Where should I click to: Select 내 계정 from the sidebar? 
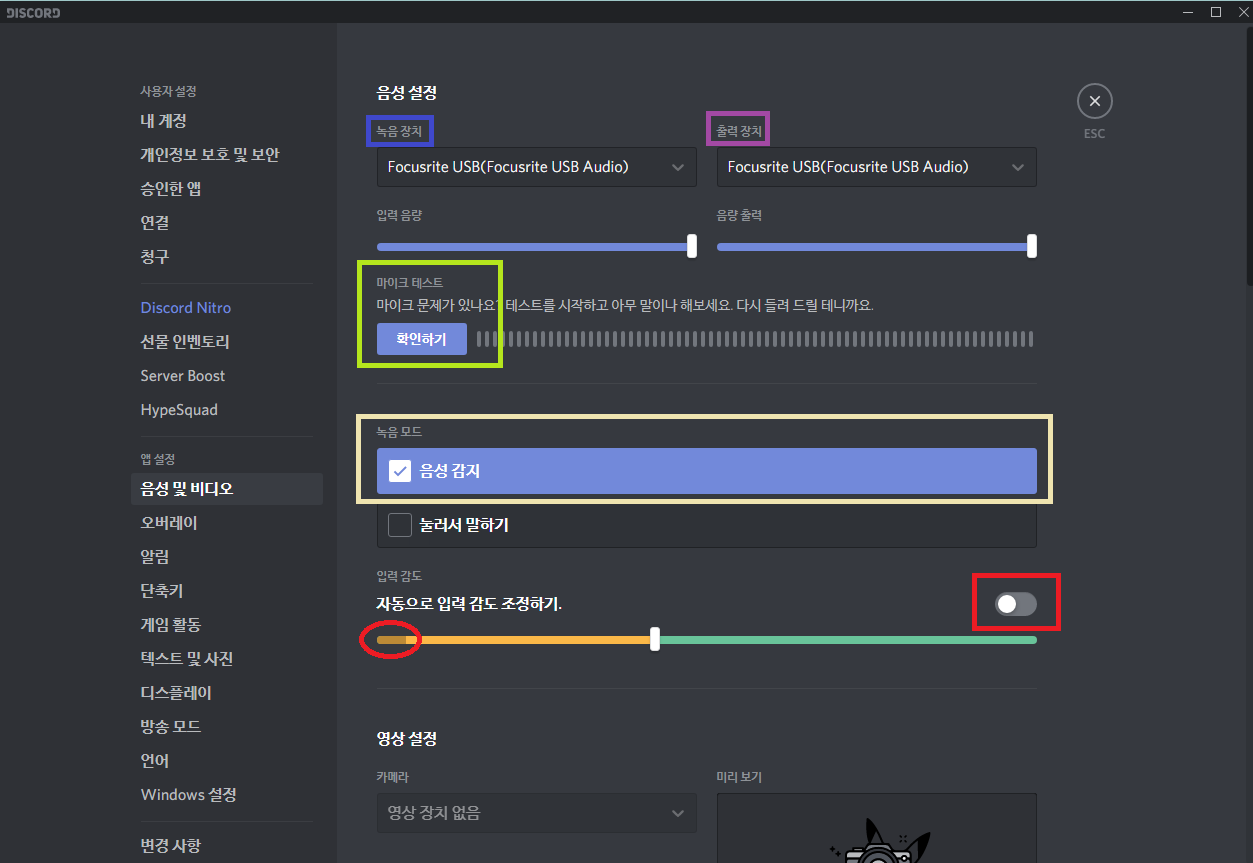click(x=163, y=120)
